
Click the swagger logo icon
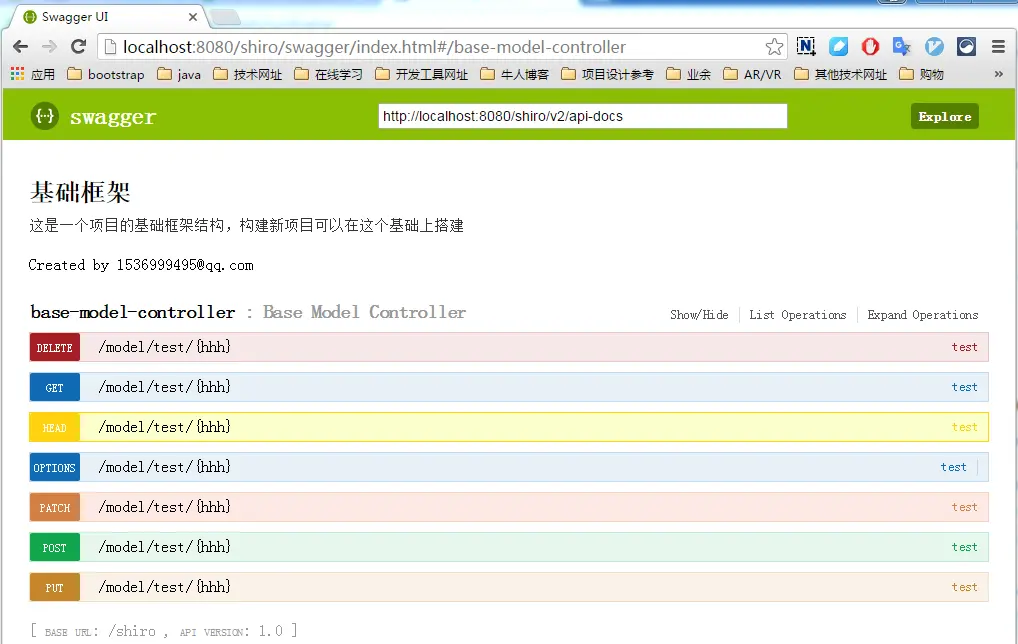tap(45, 116)
